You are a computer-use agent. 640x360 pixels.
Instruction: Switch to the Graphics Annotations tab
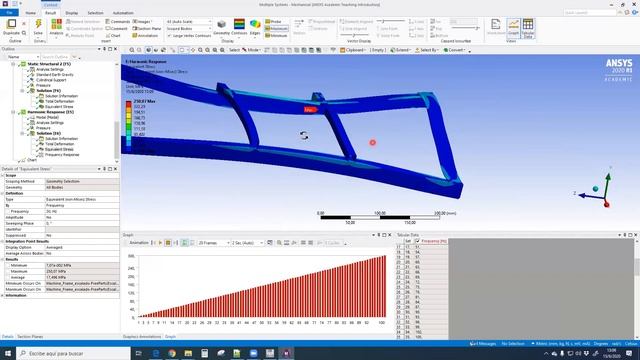[142, 337]
